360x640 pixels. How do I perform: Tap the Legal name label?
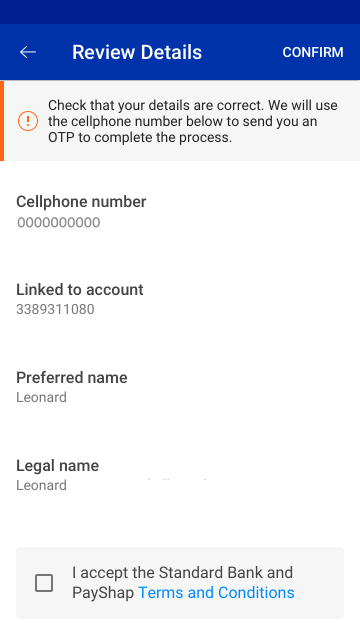click(58, 466)
